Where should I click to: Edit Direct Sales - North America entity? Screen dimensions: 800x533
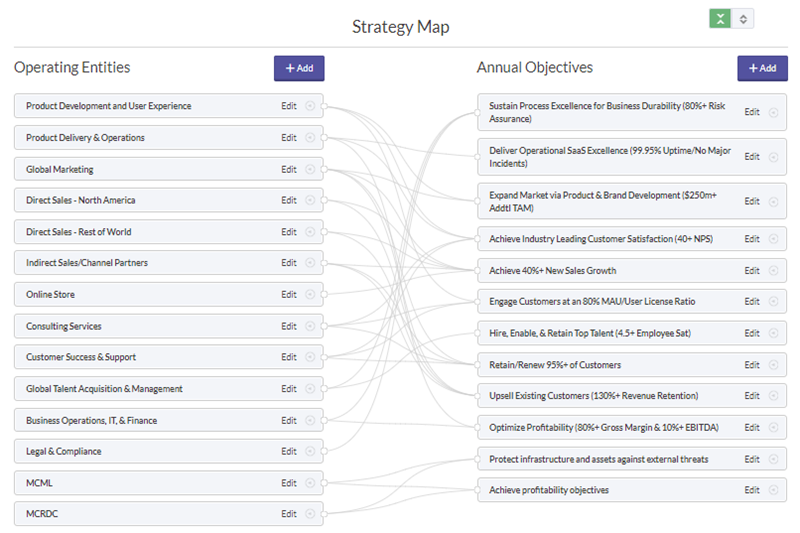click(289, 200)
